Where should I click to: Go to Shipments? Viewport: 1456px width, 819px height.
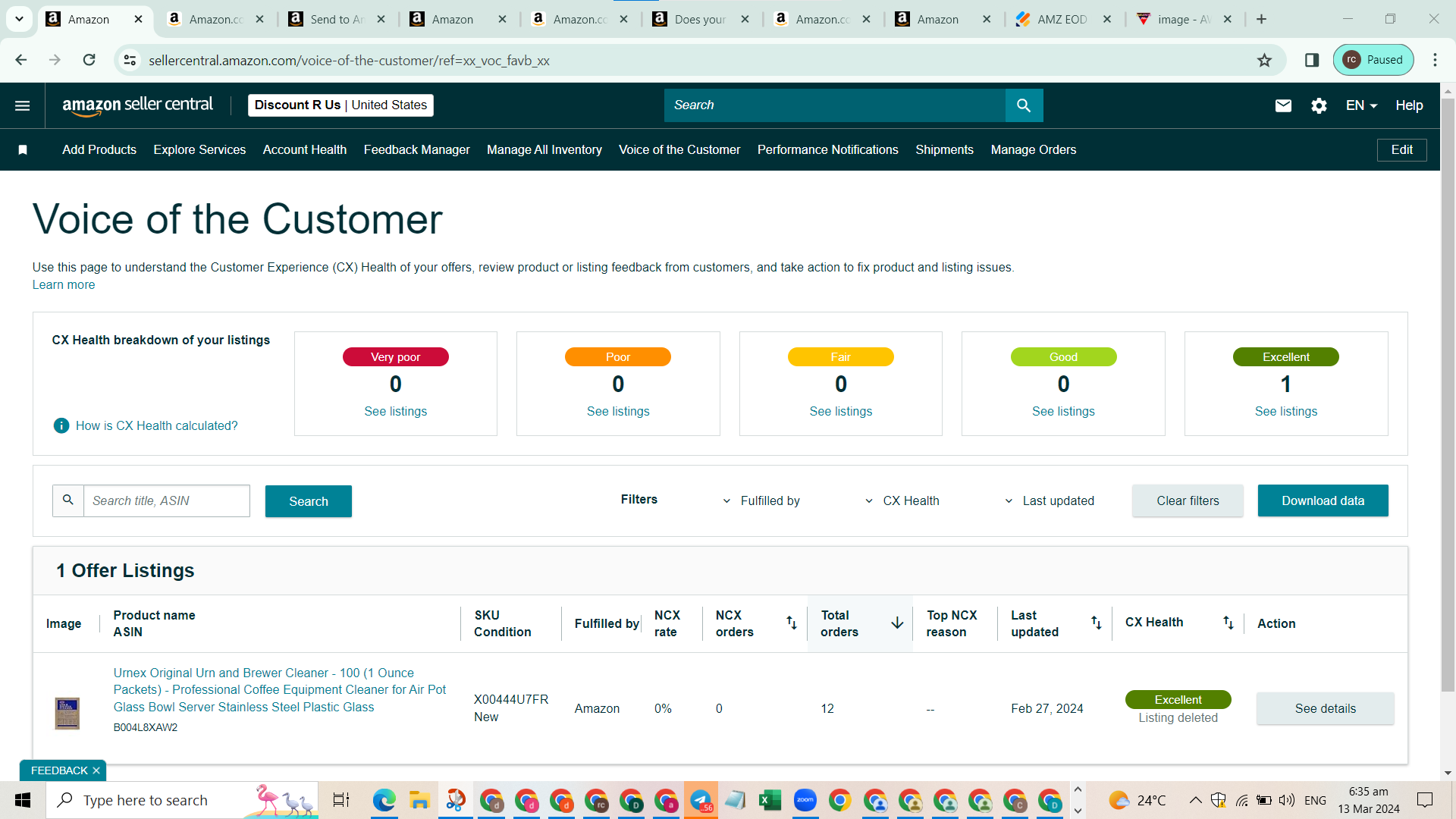click(x=944, y=150)
